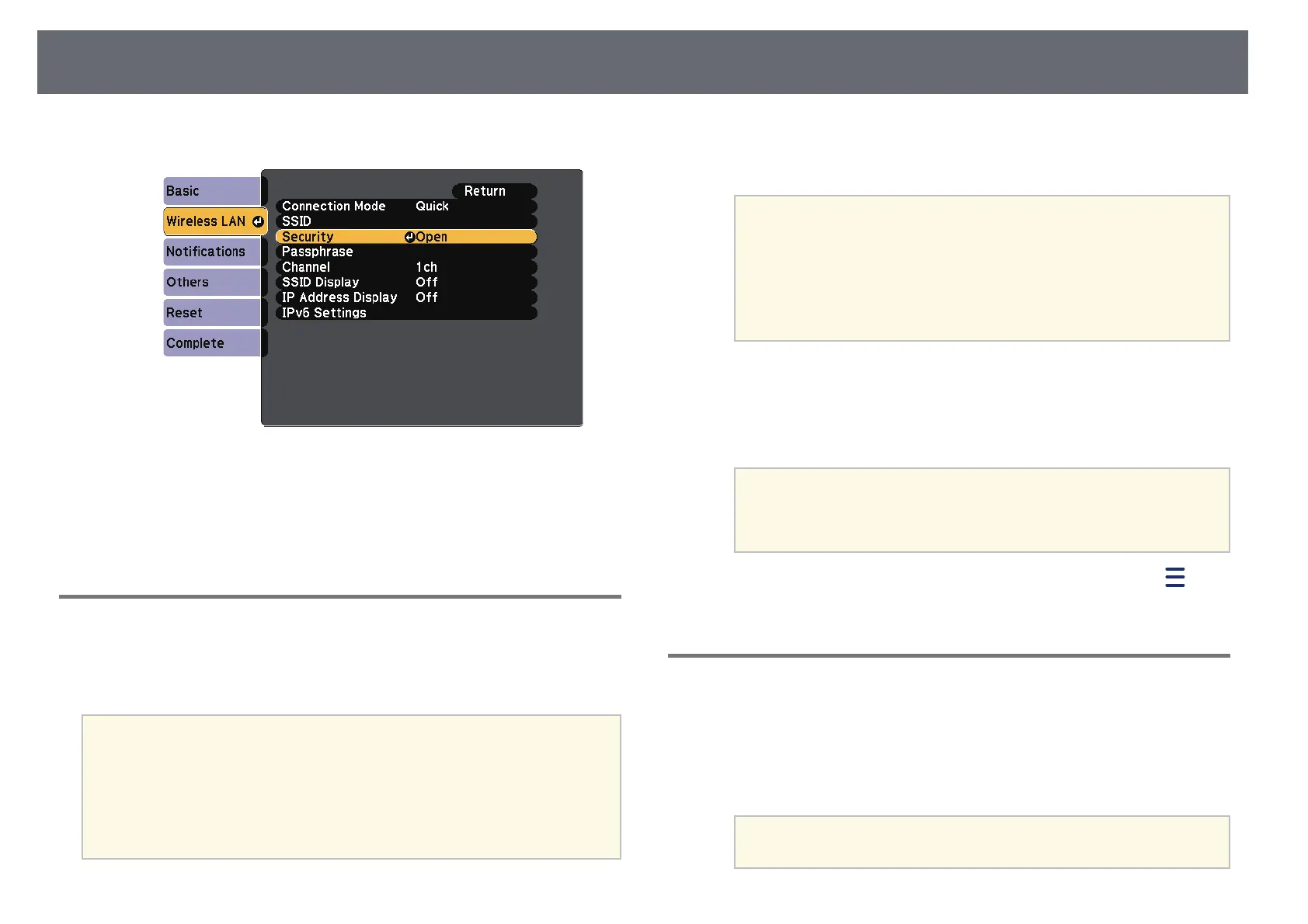The width and height of the screenshot is (1308, 924).
Task: Select the SSID Display row
Action: coord(406,282)
